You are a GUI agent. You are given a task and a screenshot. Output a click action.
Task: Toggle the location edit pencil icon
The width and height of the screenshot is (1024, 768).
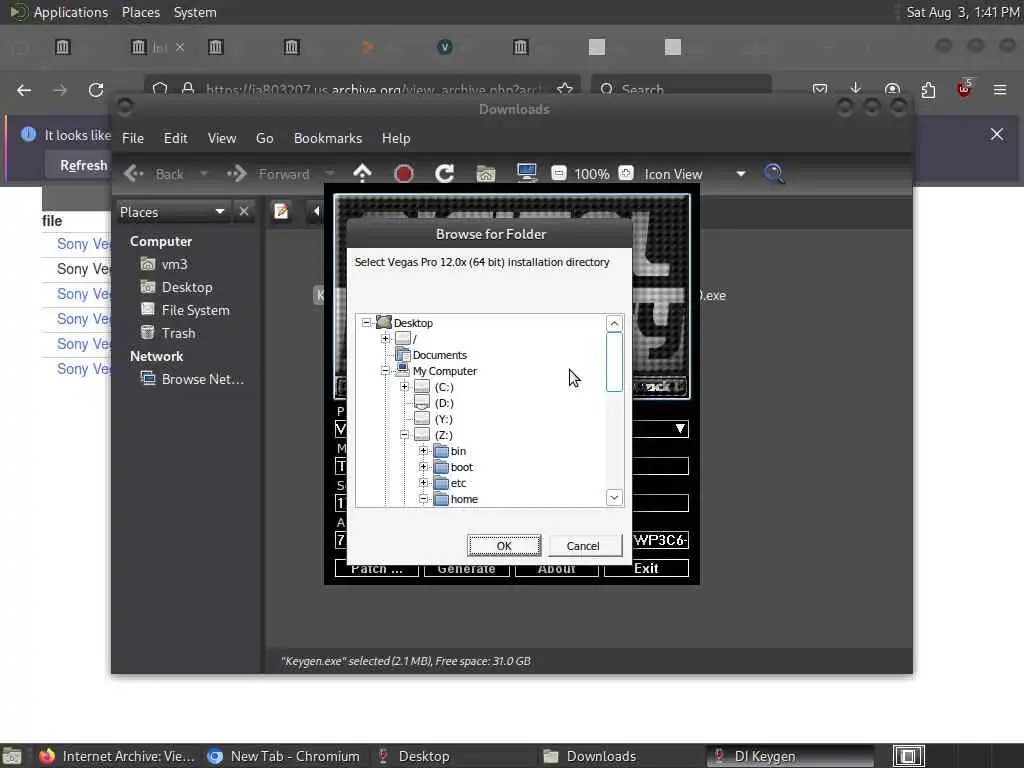pyautogui.click(x=281, y=211)
